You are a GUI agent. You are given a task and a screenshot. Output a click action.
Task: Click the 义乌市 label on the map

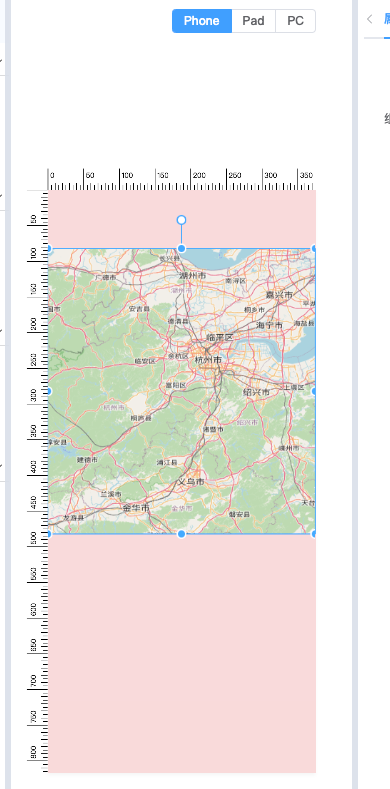(191, 482)
